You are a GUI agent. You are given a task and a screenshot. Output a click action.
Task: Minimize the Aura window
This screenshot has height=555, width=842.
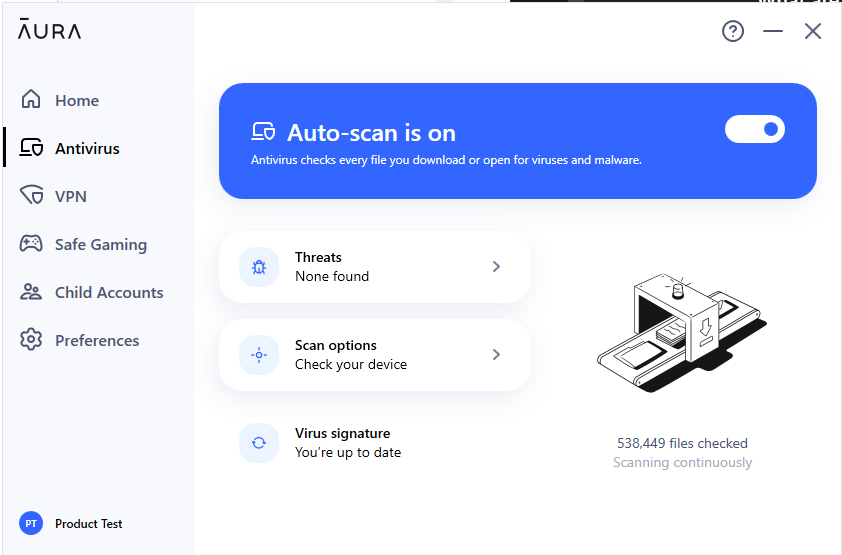[773, 31]
